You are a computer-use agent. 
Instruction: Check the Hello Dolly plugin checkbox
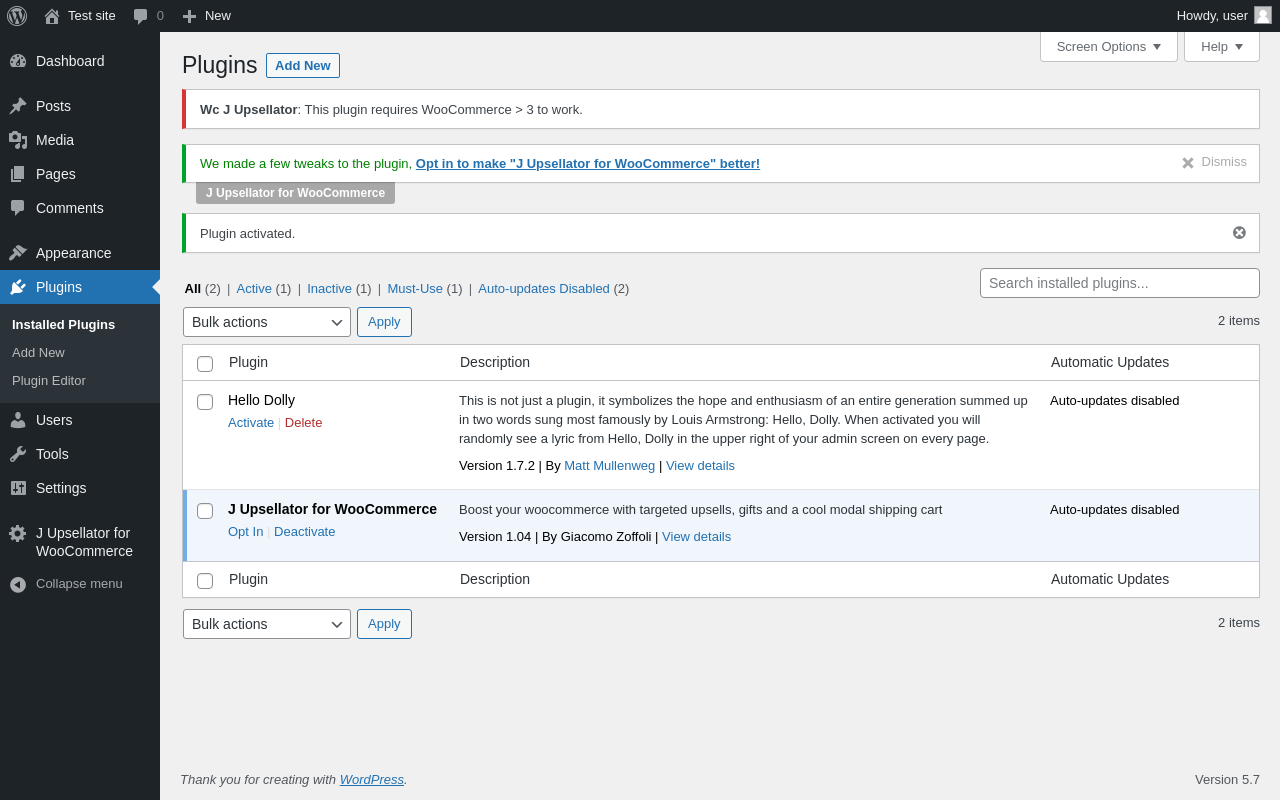pyautogui.click(x=205, y=402)
